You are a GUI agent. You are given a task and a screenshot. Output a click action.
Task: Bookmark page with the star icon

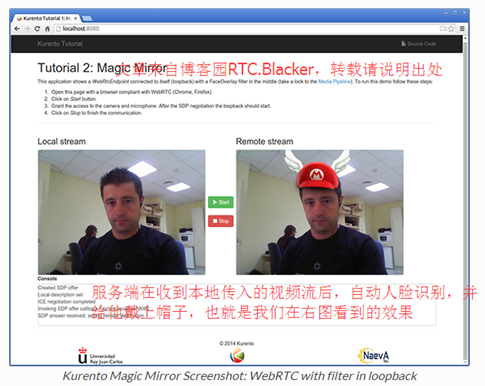tap(451, 29)
